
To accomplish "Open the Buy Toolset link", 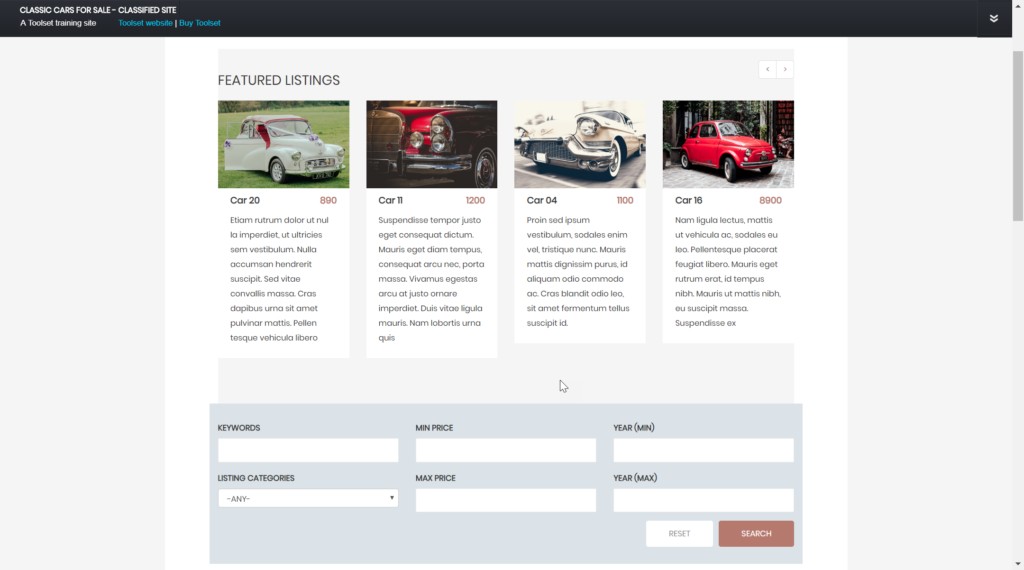I will (x=200, y=23).
